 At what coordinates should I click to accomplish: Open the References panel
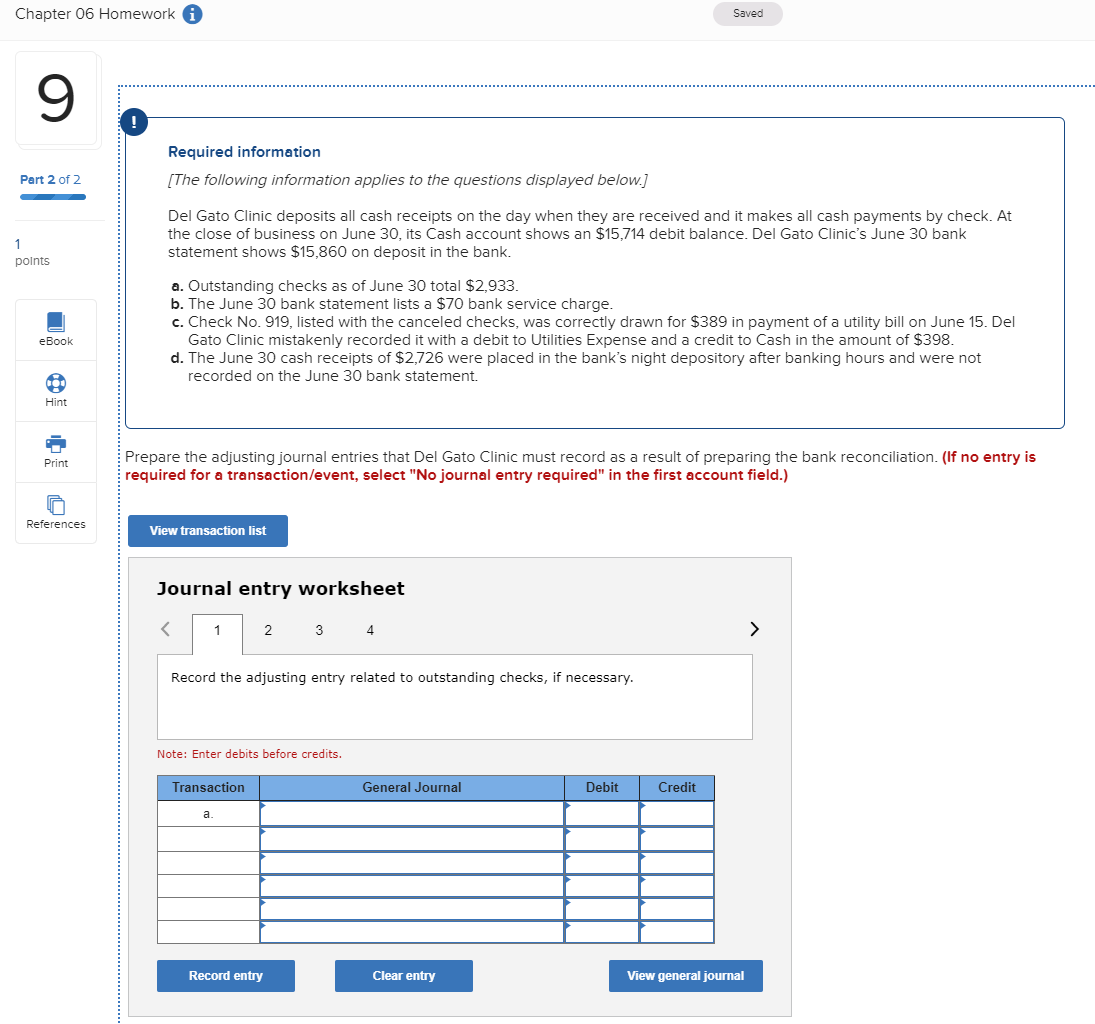click(x=55, y=513)
